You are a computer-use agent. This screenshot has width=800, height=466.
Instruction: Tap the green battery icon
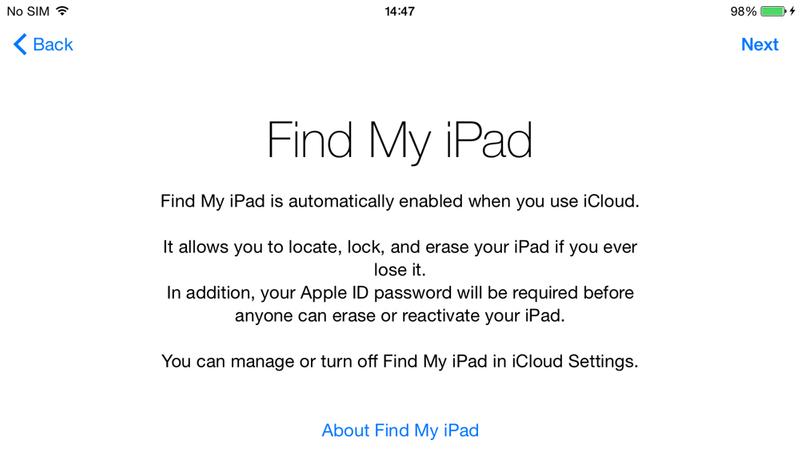[x=773, y=11]
